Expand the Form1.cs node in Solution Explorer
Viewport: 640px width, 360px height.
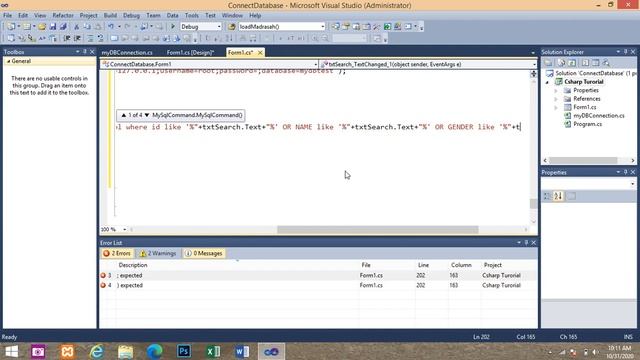[x=556, y=108]
